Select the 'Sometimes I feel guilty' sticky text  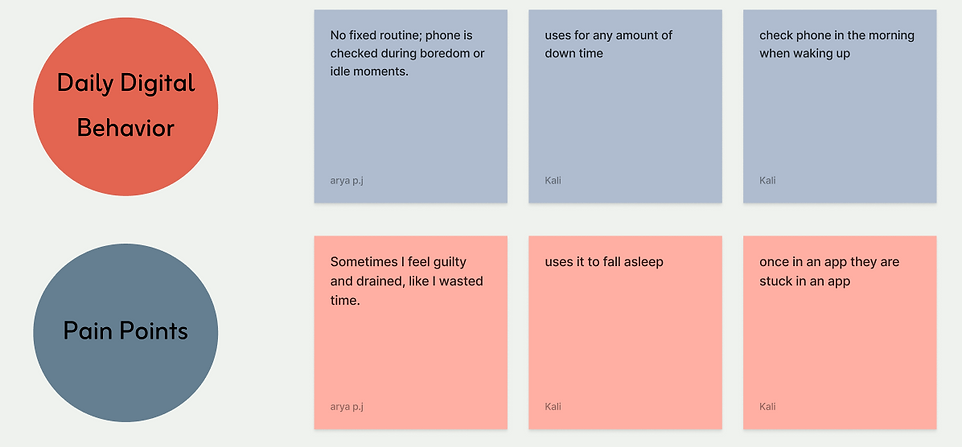pyautogui.click(x=407, y=281)
